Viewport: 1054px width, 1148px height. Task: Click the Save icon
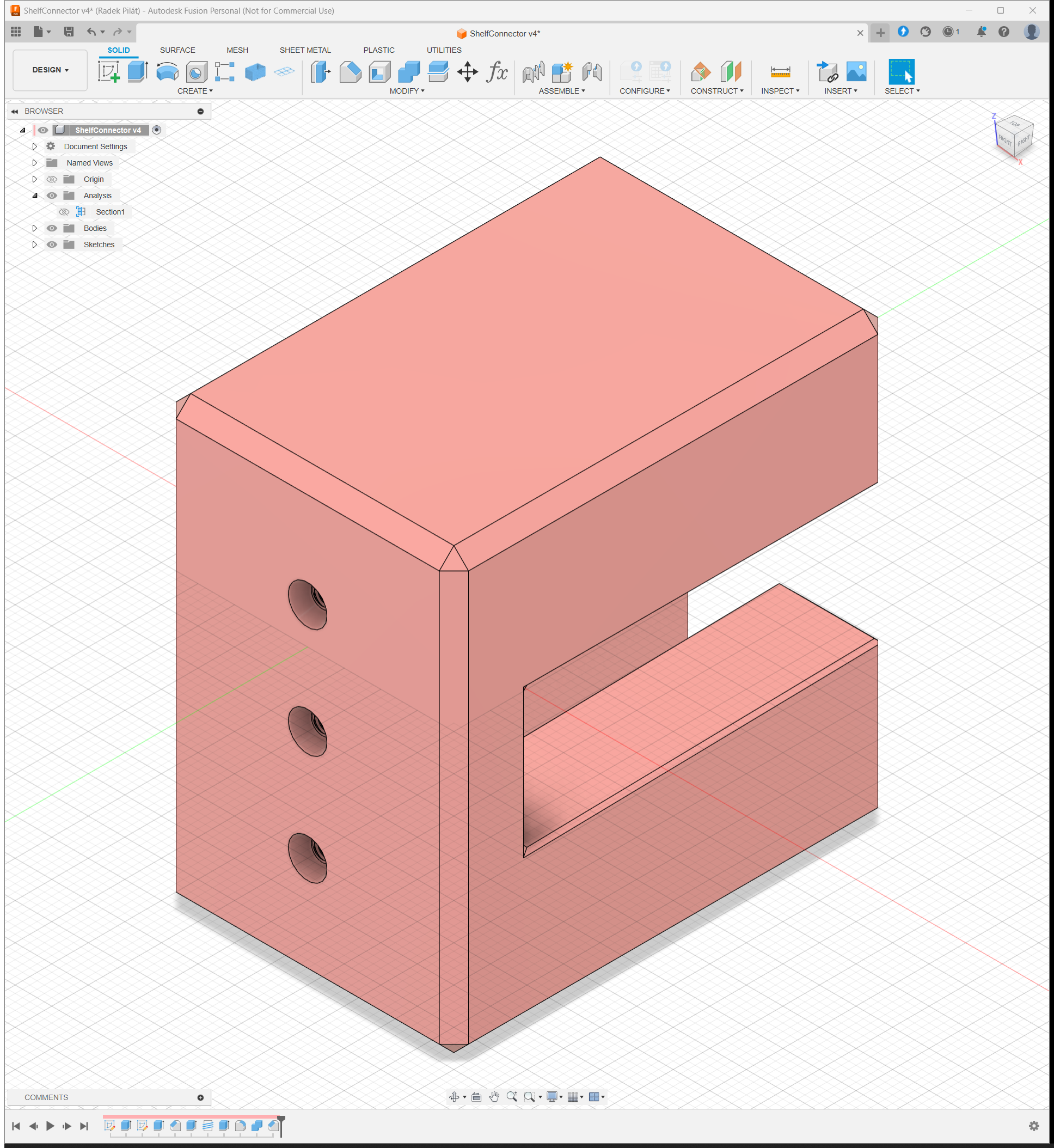69,32
